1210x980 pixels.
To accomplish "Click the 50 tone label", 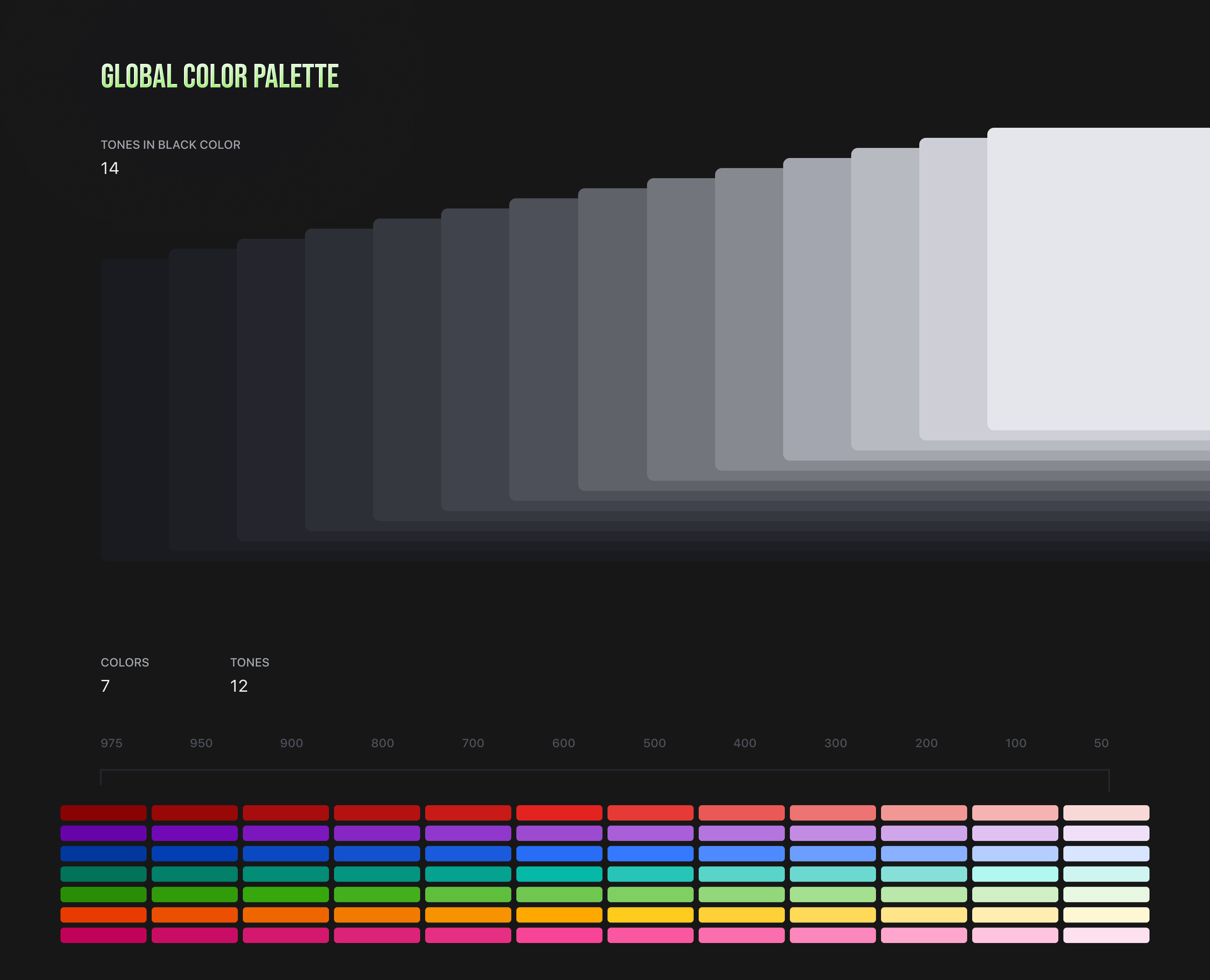I will coord(1101,743).
